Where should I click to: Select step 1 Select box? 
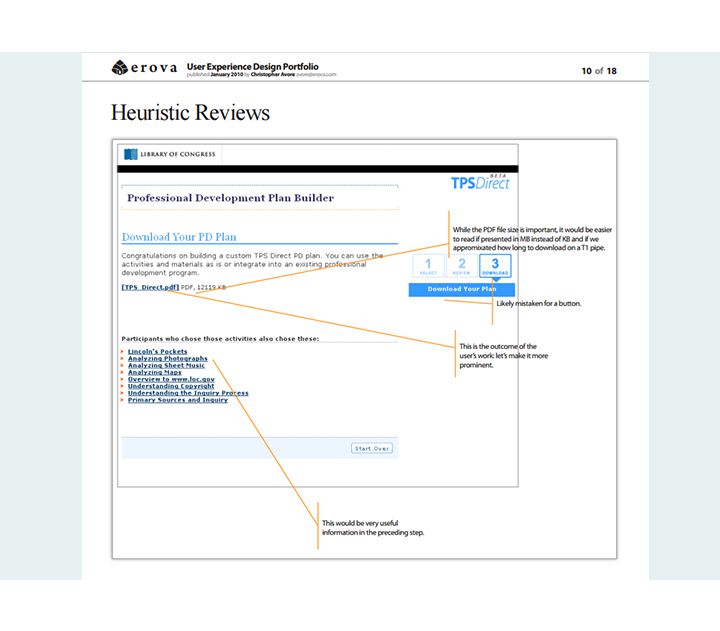point(428,266)
